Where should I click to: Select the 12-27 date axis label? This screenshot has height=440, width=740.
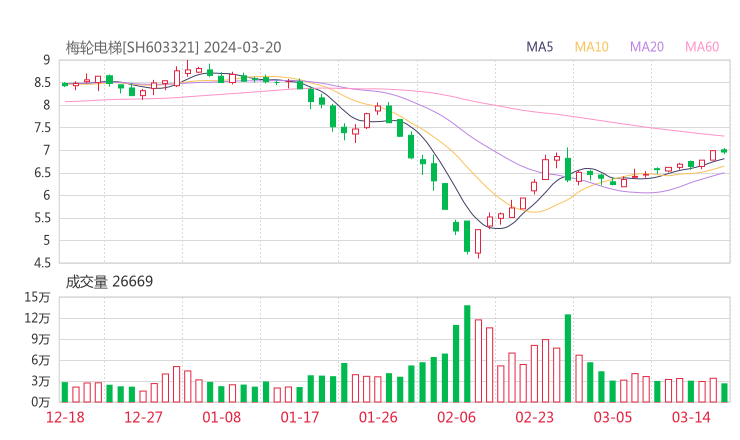pyautogui.click(x=144, y=417)
